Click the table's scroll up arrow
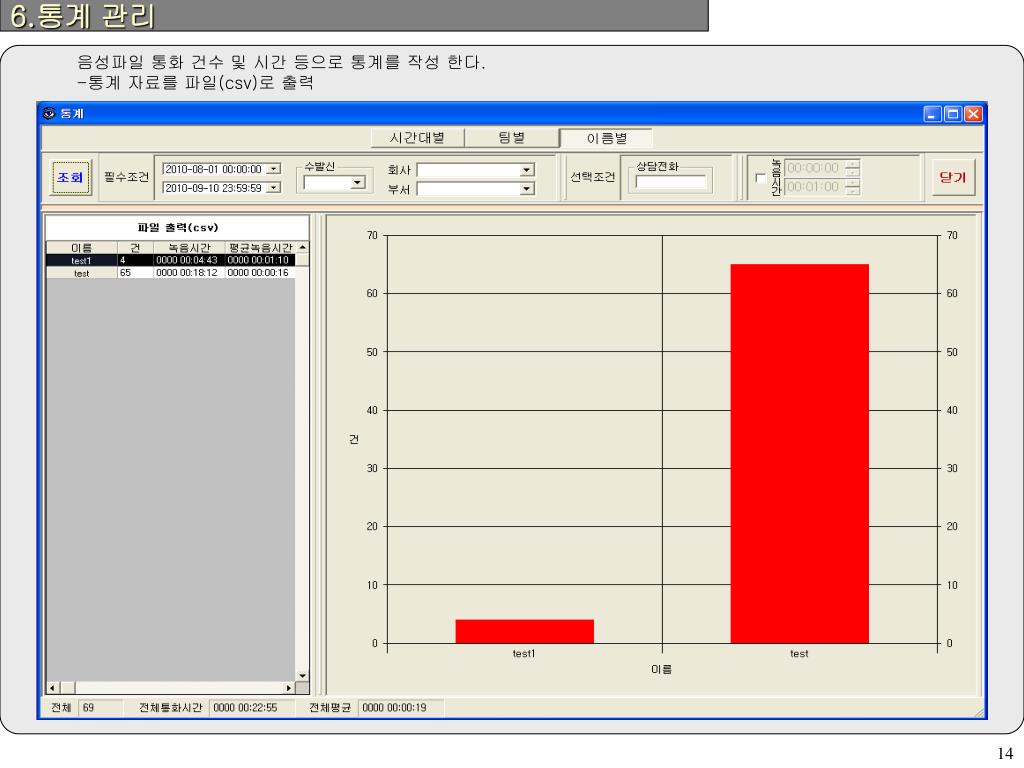This screenshot has width=1024, height=768. pyautogui.click(x=302, y=248)
